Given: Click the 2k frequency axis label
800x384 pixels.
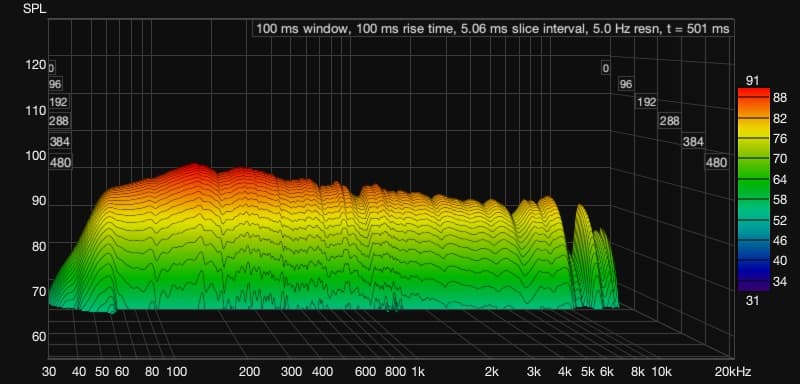Looking at the screenshot, I should (492, 371).
